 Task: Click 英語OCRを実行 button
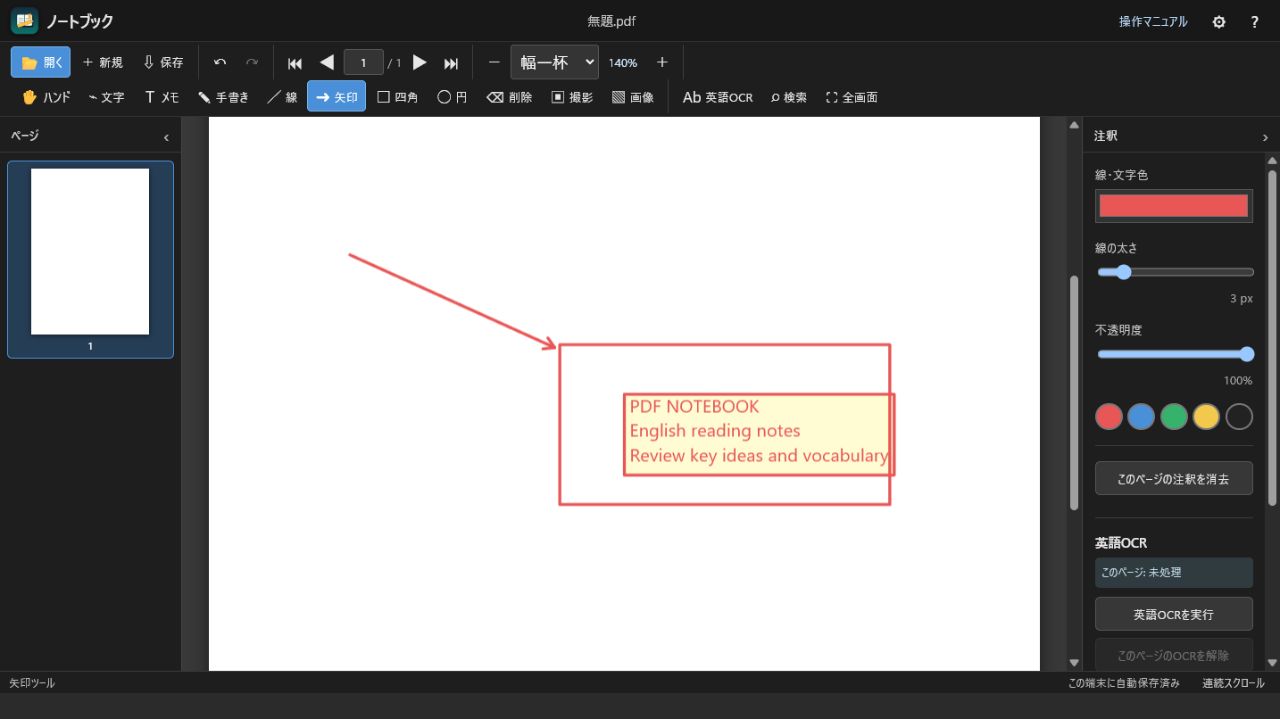click(x=1174, y=614)
